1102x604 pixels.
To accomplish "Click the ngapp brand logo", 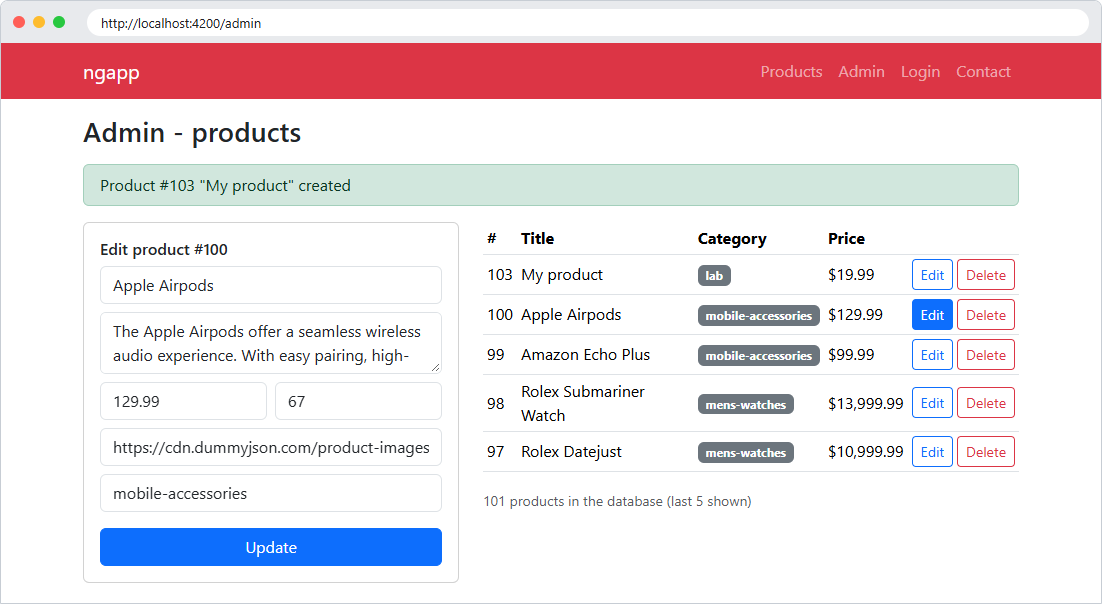I will tap(111, 72).
